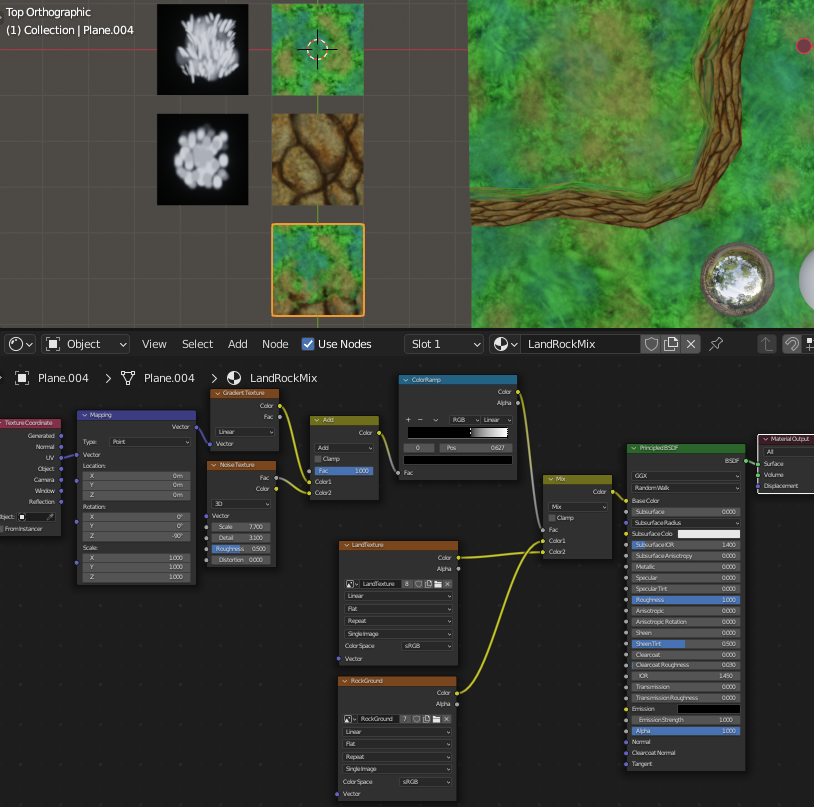The width and height of the screenshot is (814, 807).
Task: Open the editor type selector in node editor header
Action: (x=21, y=344)
